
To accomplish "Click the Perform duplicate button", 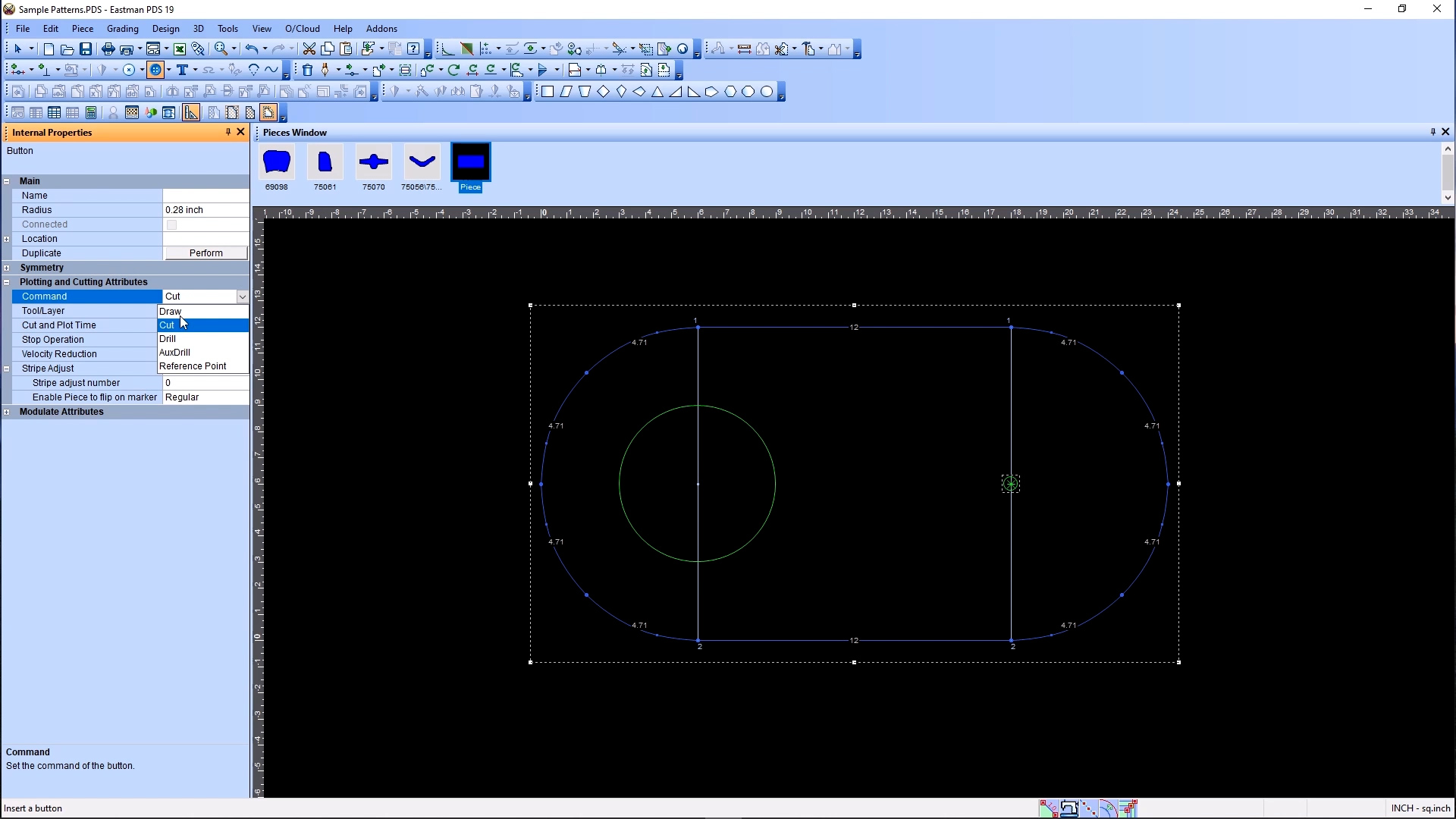I will [206, 253].
